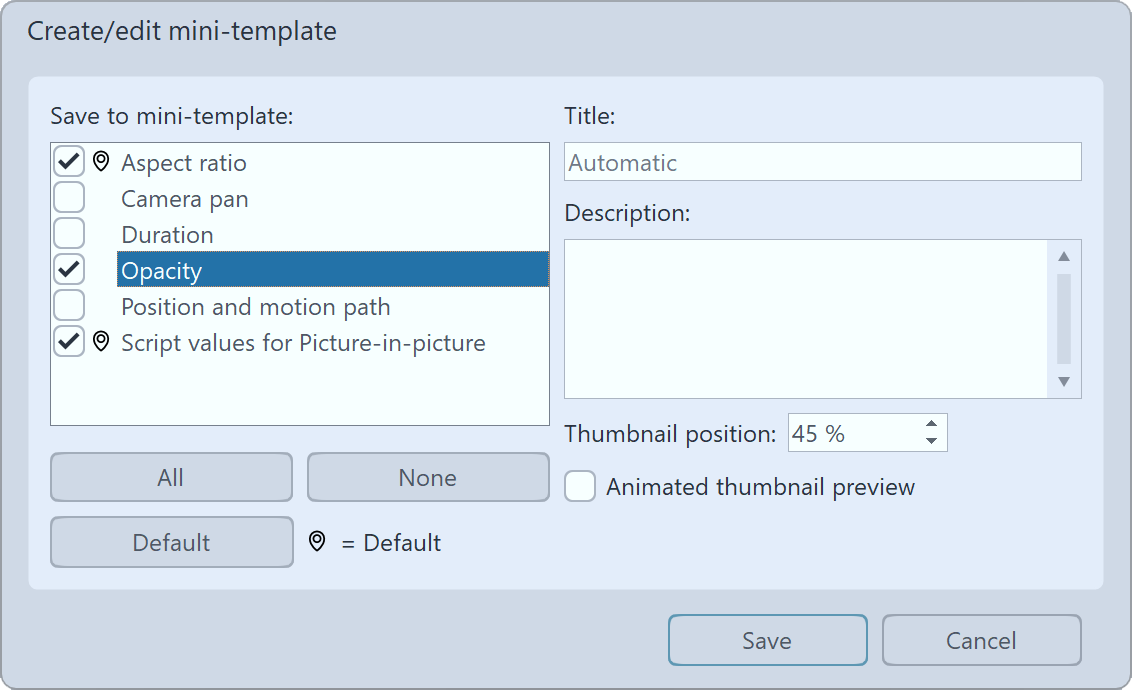Click inside the Title field showing Automatic
Image resolution: width=1132 pixels, height=690 pixels.
click(820, 162)
